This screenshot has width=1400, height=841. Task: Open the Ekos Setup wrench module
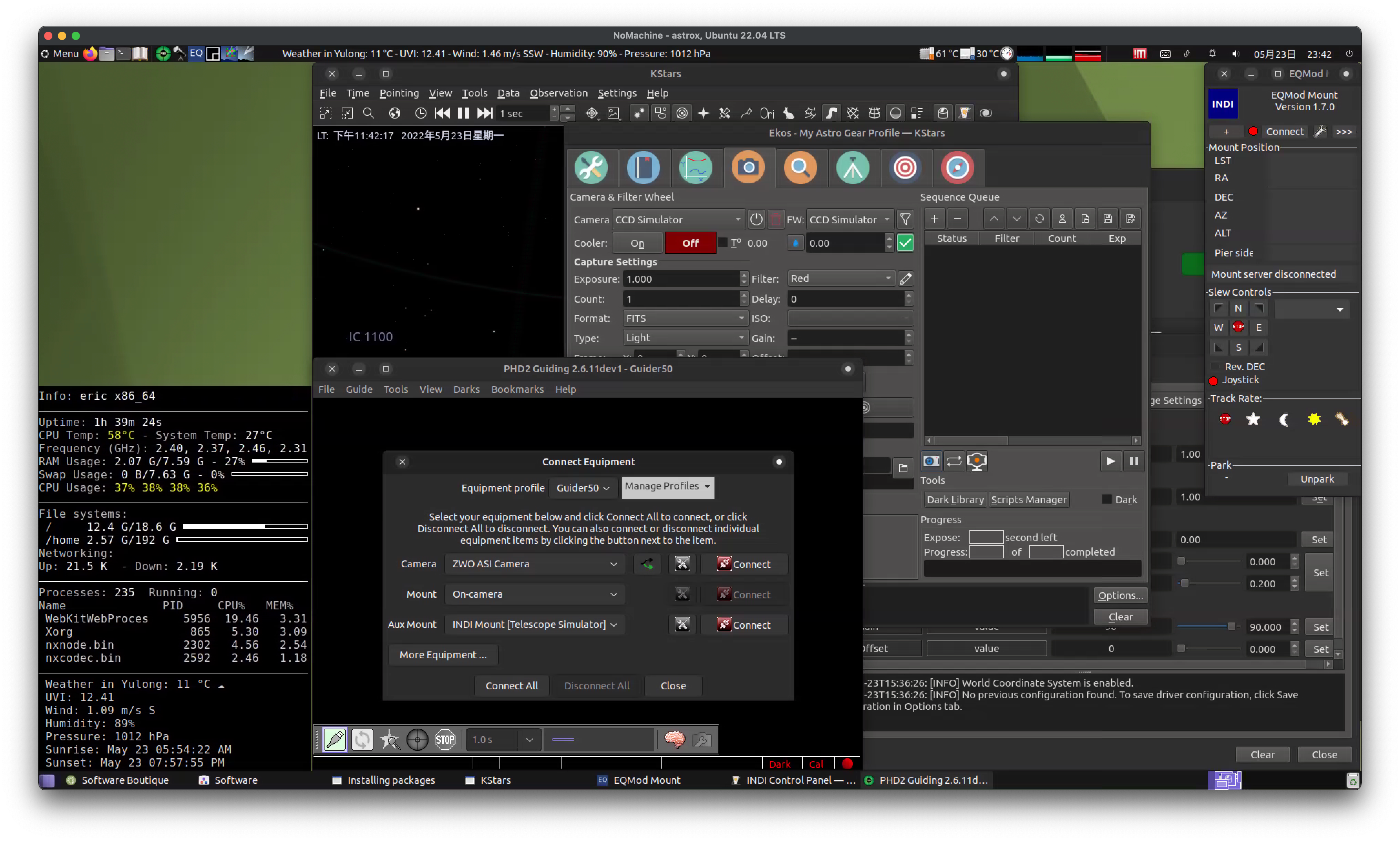point(591,168)
